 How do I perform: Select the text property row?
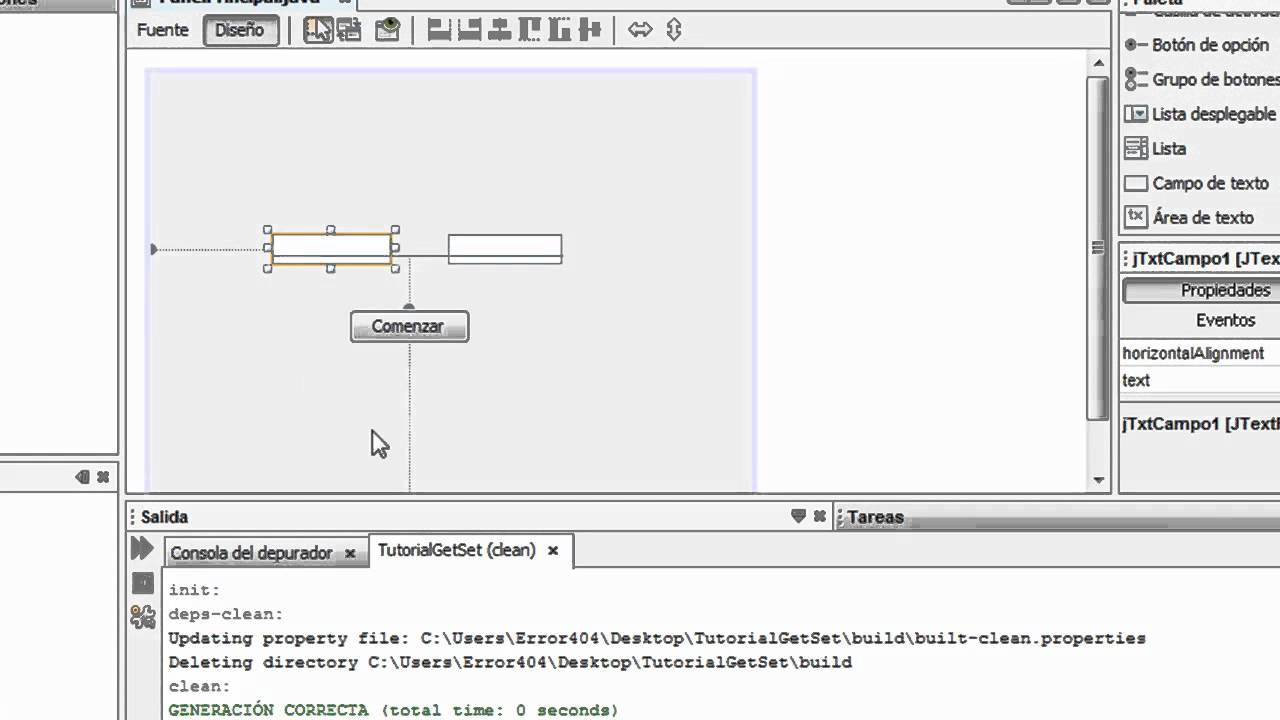pos(1200,380)
